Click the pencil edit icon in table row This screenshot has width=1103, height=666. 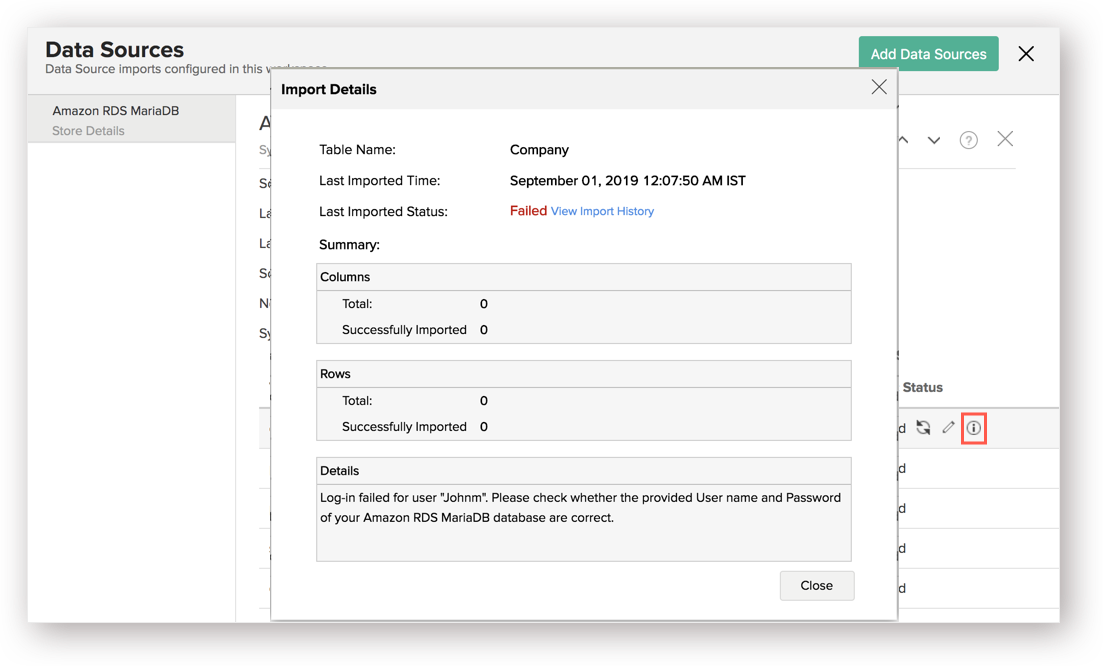[x=948, y=428]
